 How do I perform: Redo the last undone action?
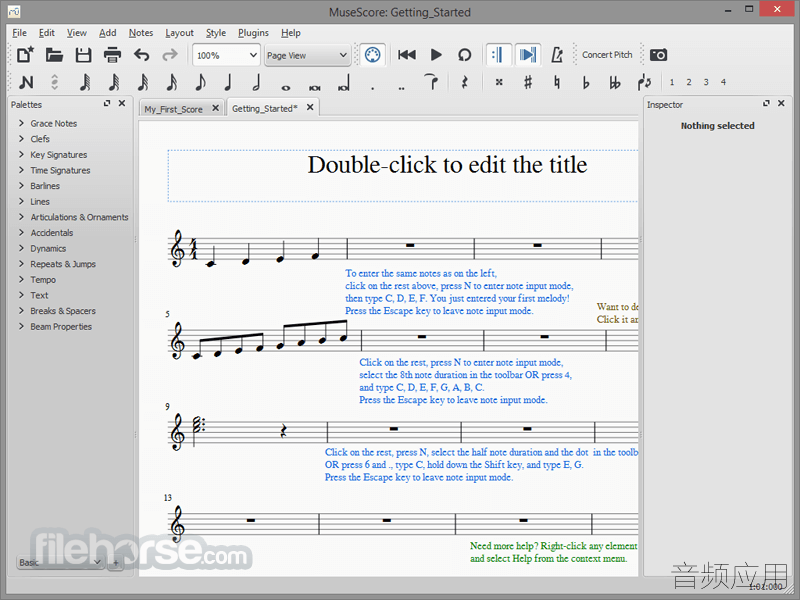tap(170, 55)
